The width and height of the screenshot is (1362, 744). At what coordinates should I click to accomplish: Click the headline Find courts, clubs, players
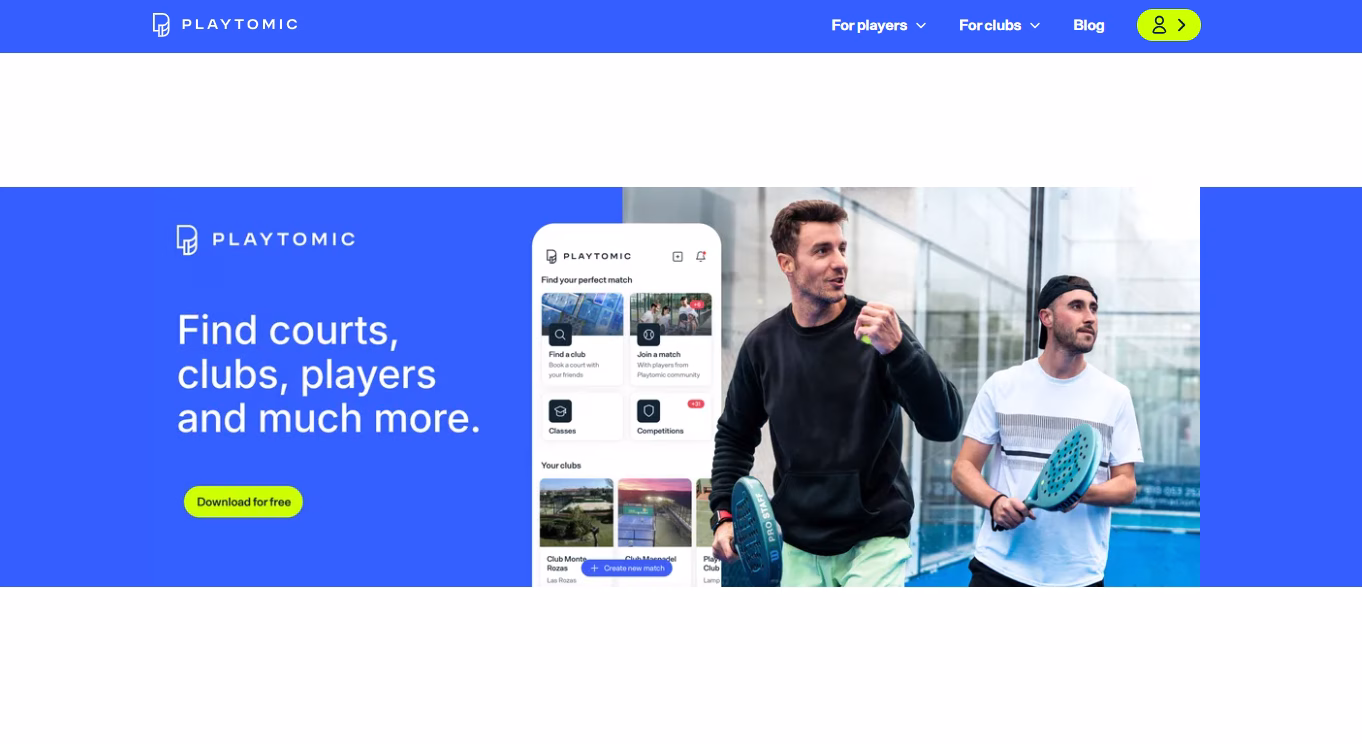tap(328, 373)
